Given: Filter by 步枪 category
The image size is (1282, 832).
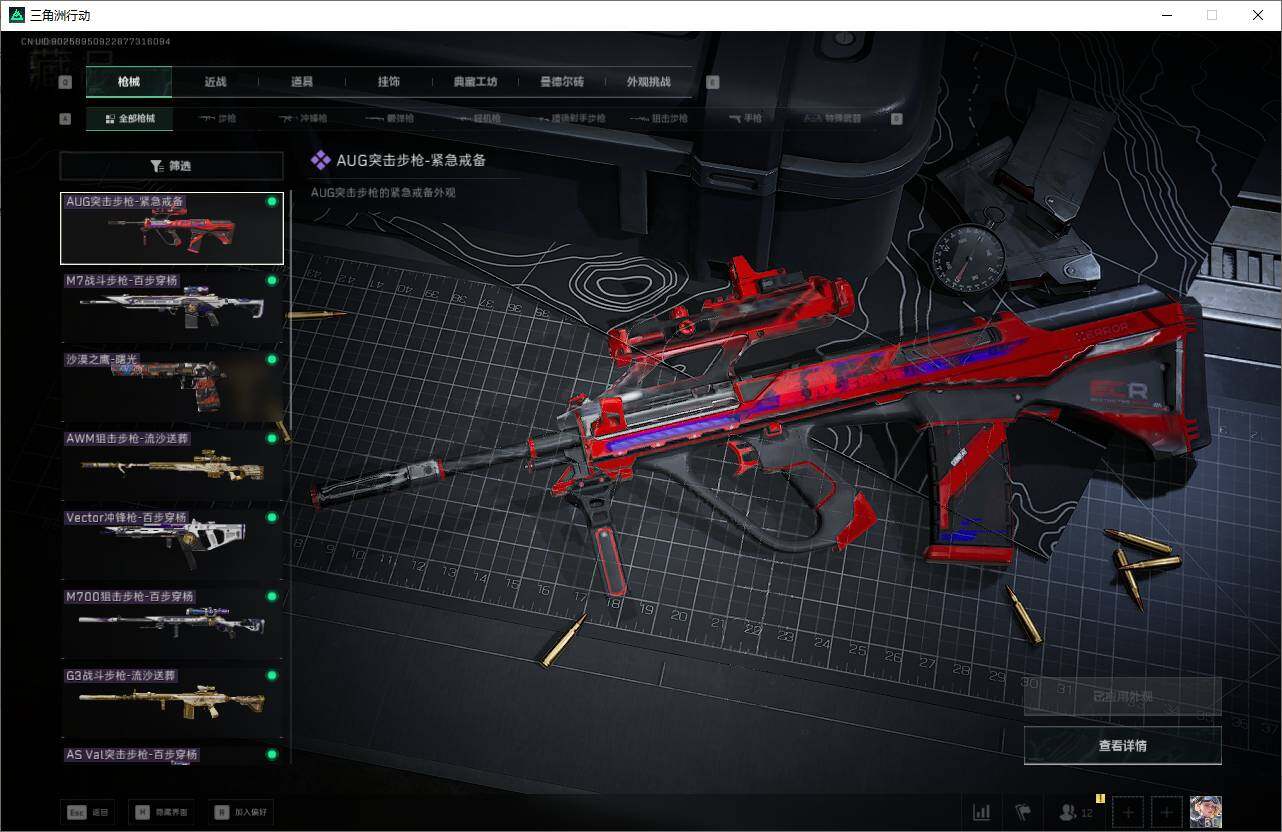Looking at the screenshot, I should [218, 118].
